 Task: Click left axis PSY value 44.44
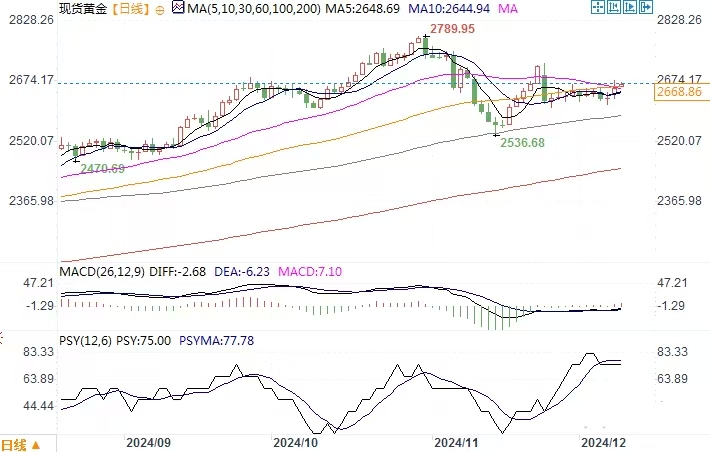click(x=38, y=406)
